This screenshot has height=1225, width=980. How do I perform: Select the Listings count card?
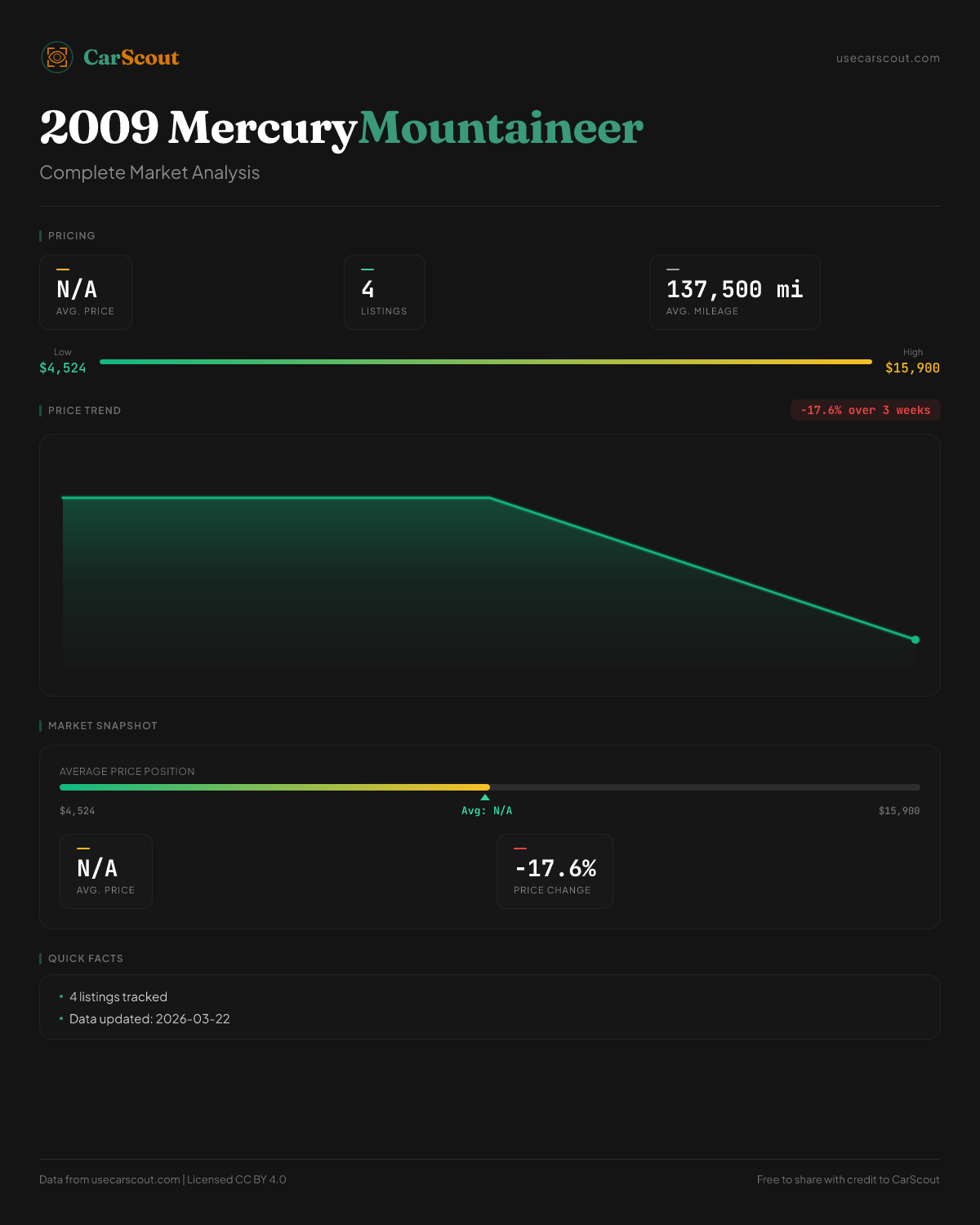point(384,292)
